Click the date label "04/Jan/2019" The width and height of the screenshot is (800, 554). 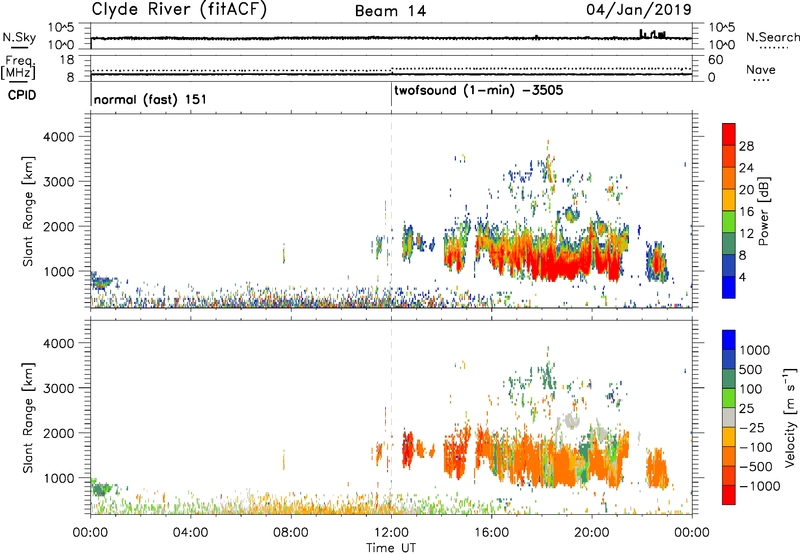click(639, 9)
